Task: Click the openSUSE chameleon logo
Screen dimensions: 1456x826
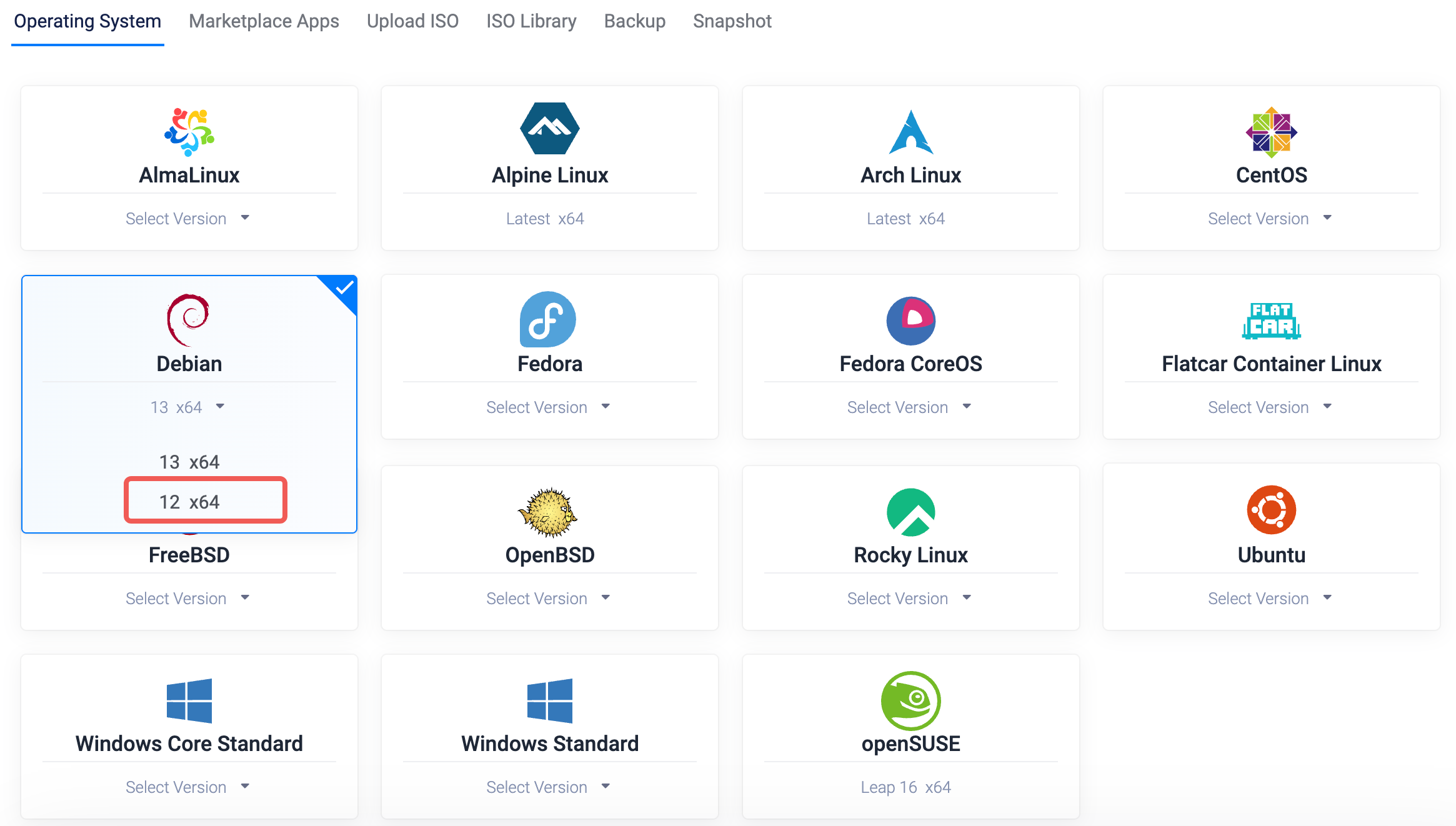Action: [x=911, y=700]
